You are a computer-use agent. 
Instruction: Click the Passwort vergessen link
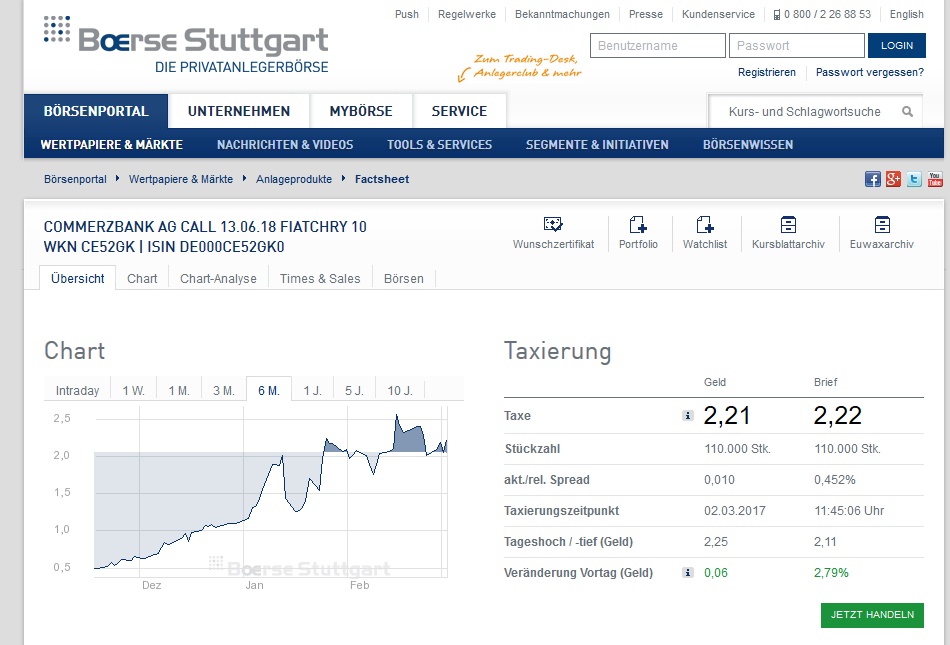click(x=869, y=72)
